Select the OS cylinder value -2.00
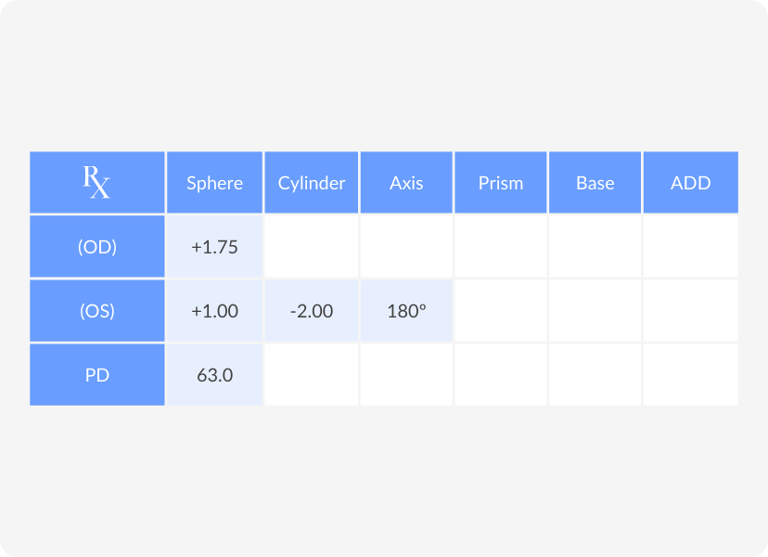Viewport: 768px width, 557px height. coord(312,311)
